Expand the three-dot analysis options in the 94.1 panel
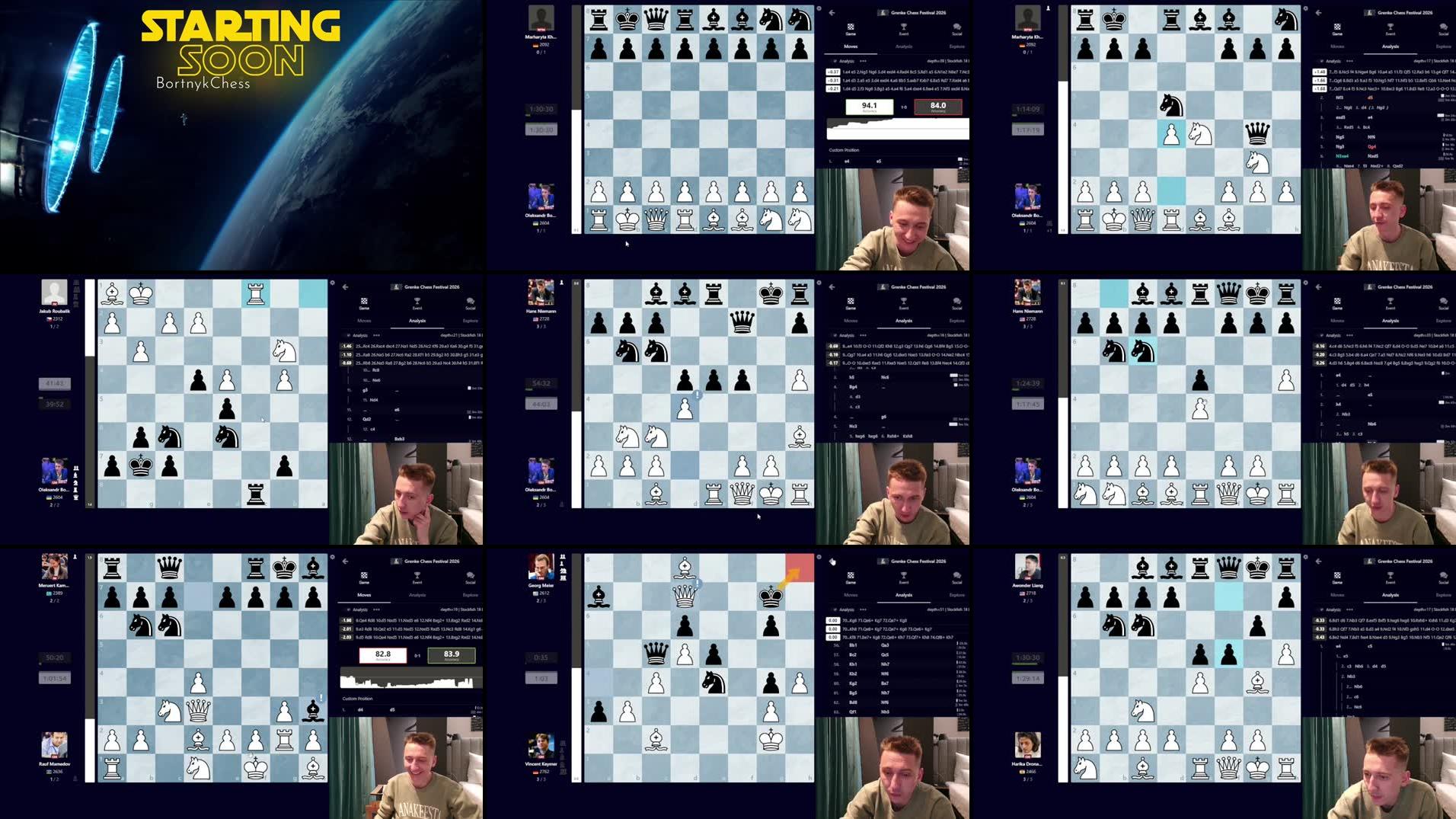This screenshot has width=1456, height=819. pos(863,61)
